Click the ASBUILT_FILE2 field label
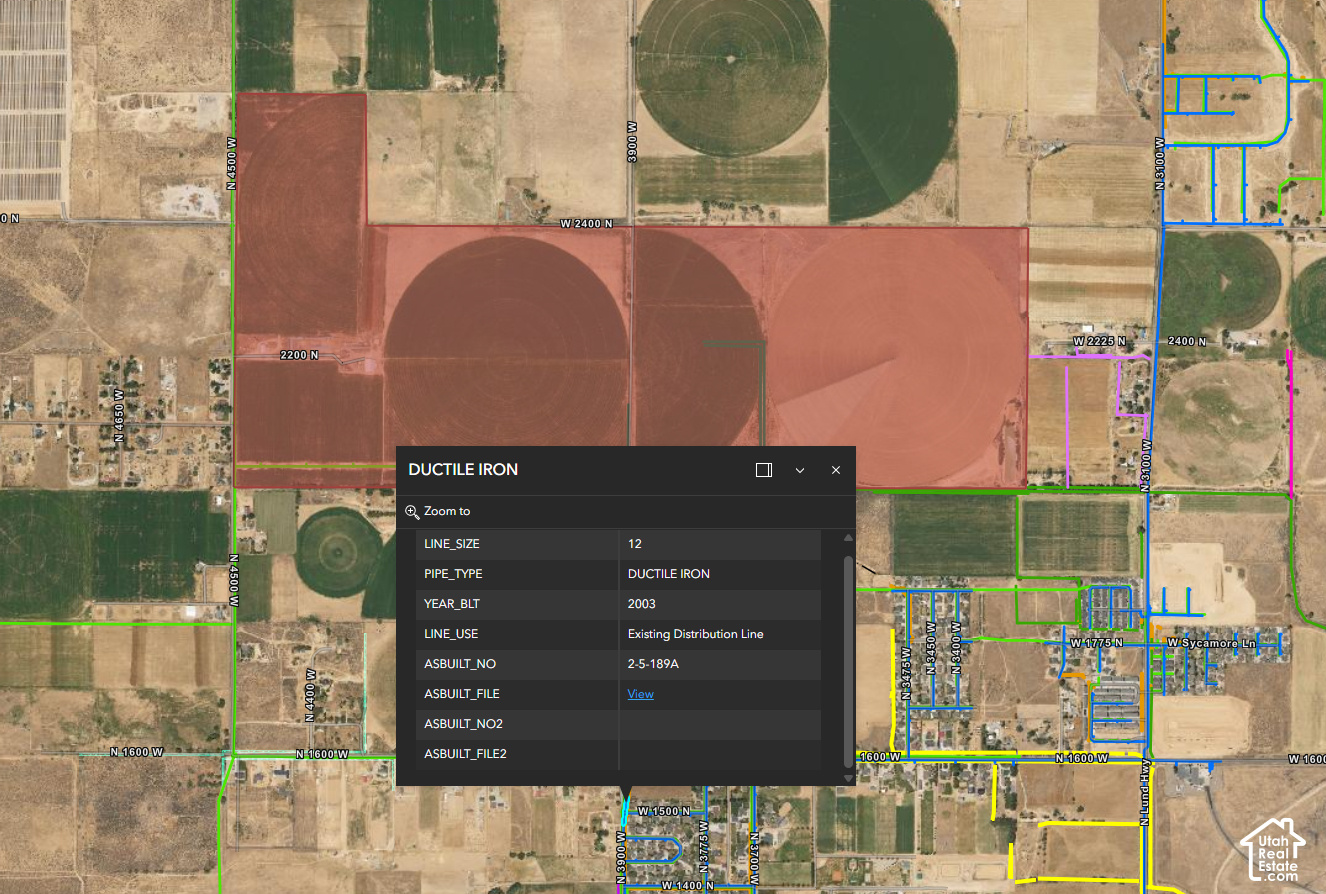 (465, 754)
